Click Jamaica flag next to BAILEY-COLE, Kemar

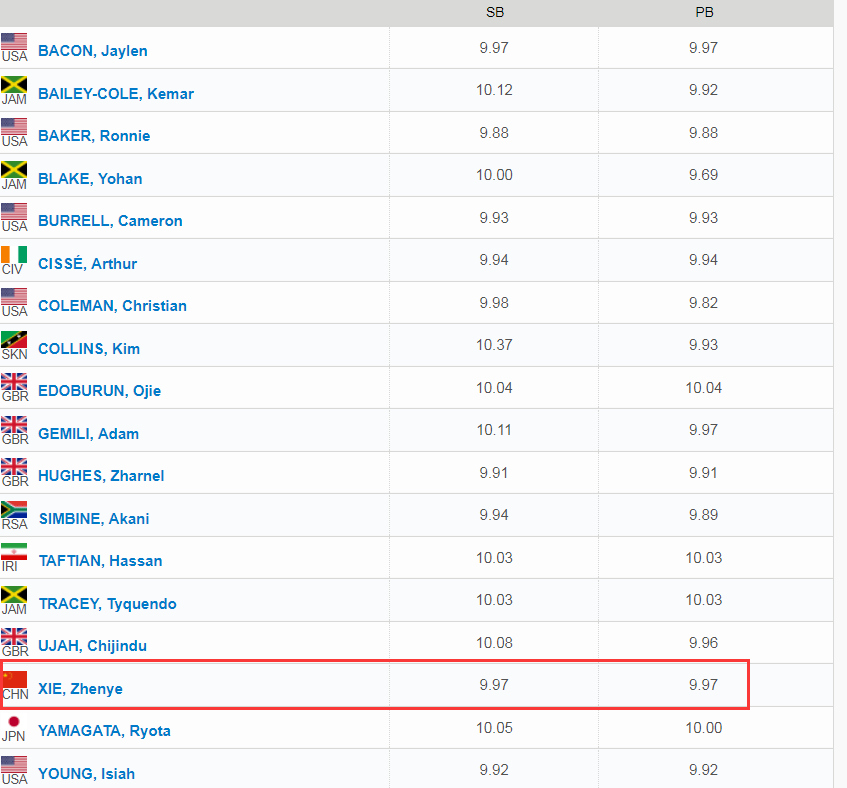(14, 84)
